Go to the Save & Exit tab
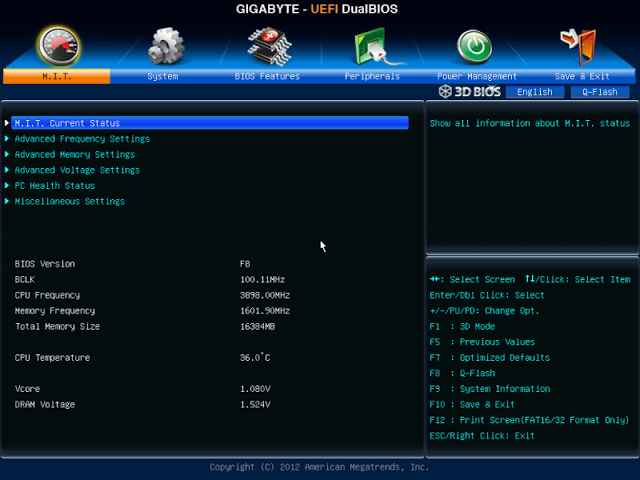640x480 pixels. [x=582, y=76]
